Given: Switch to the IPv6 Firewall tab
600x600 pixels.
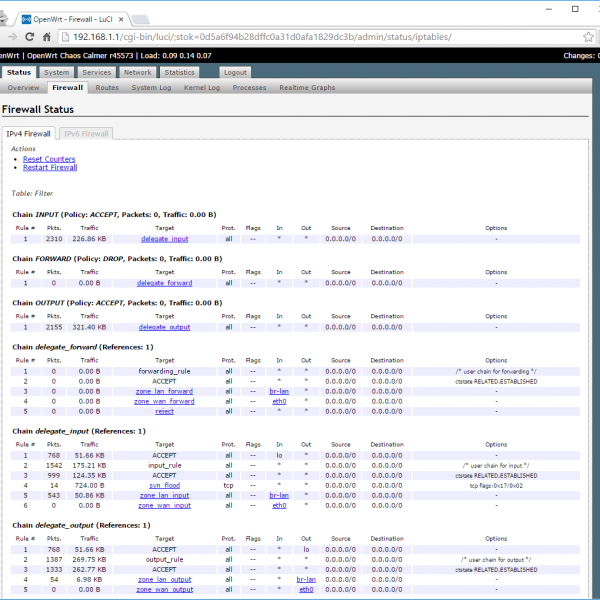Looking at the screenshot, I should [86, 133].
